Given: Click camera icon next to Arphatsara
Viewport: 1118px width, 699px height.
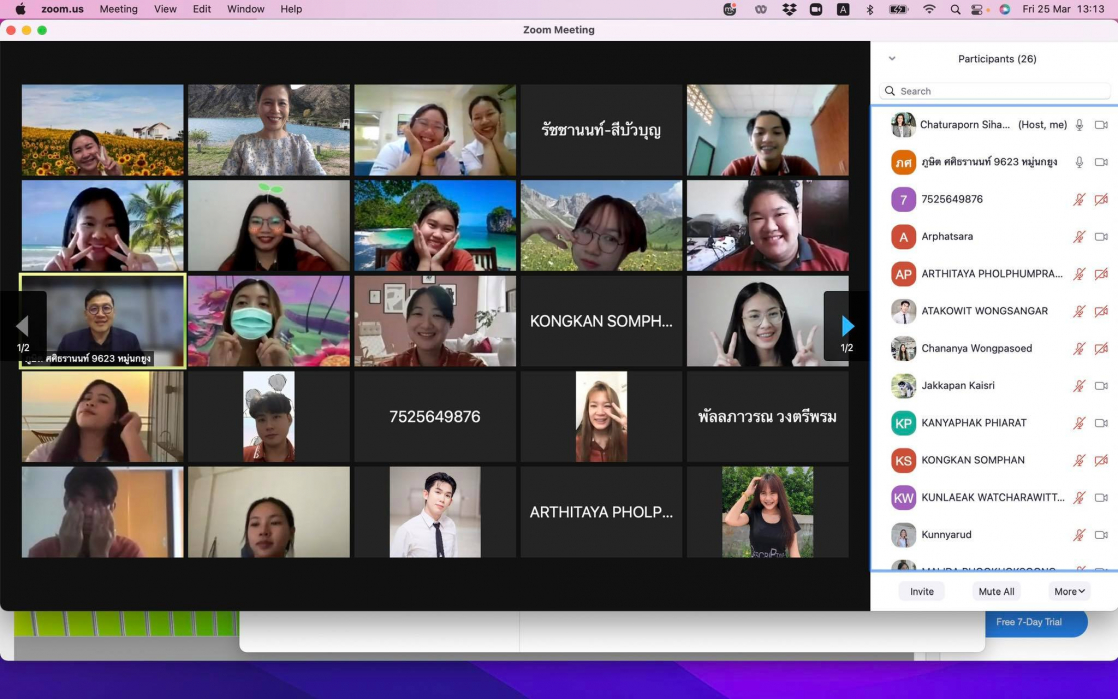Looking at the screenshot, I should (x=1101, y=237).
